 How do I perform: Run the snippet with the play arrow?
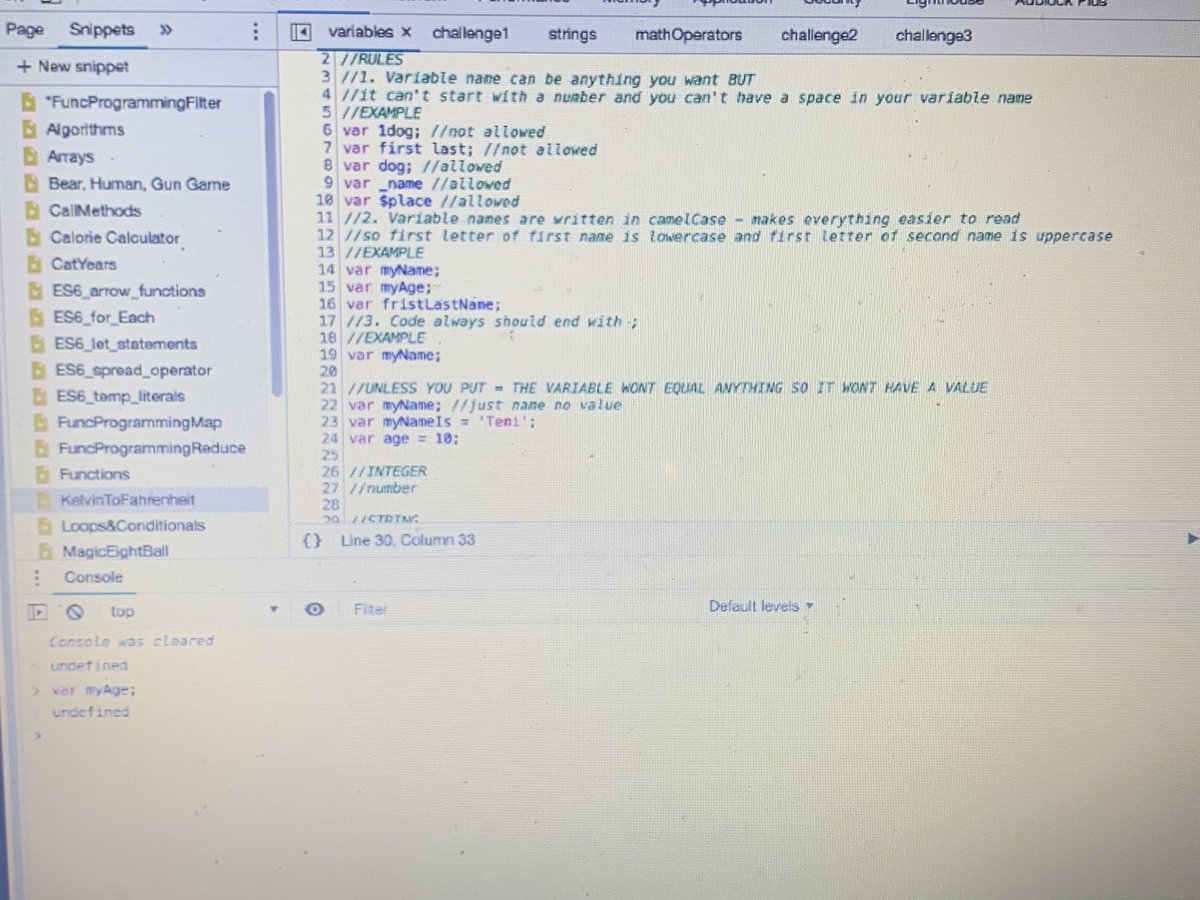[1192, 539]
